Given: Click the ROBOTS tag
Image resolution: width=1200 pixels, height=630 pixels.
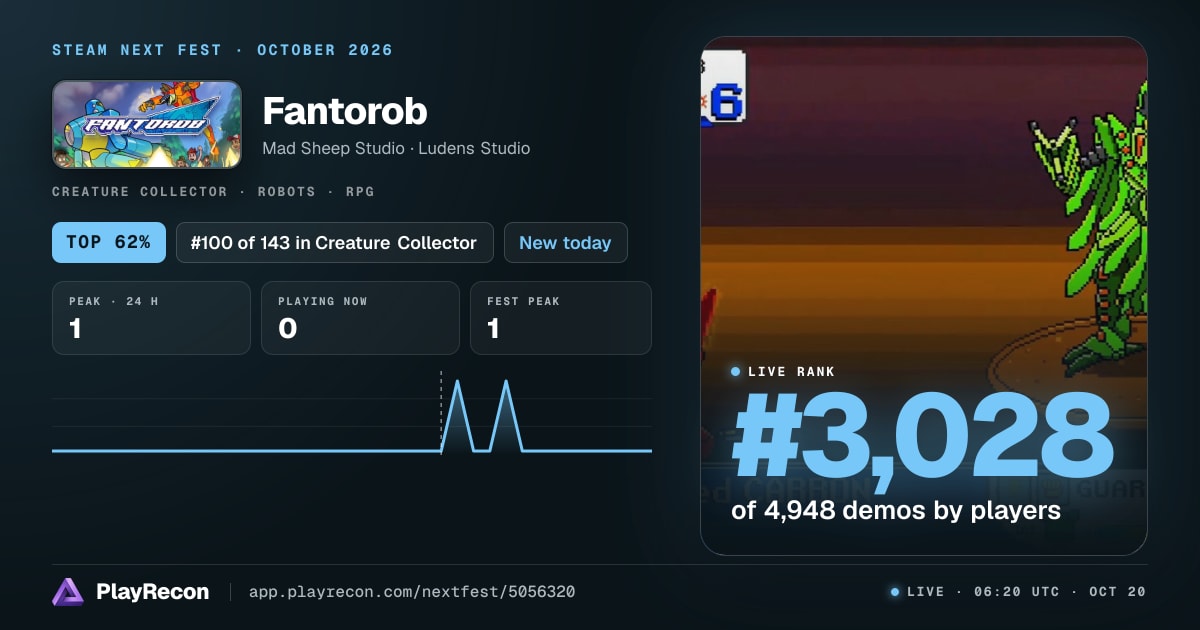Looking at the screenshot, I should 286,191.
